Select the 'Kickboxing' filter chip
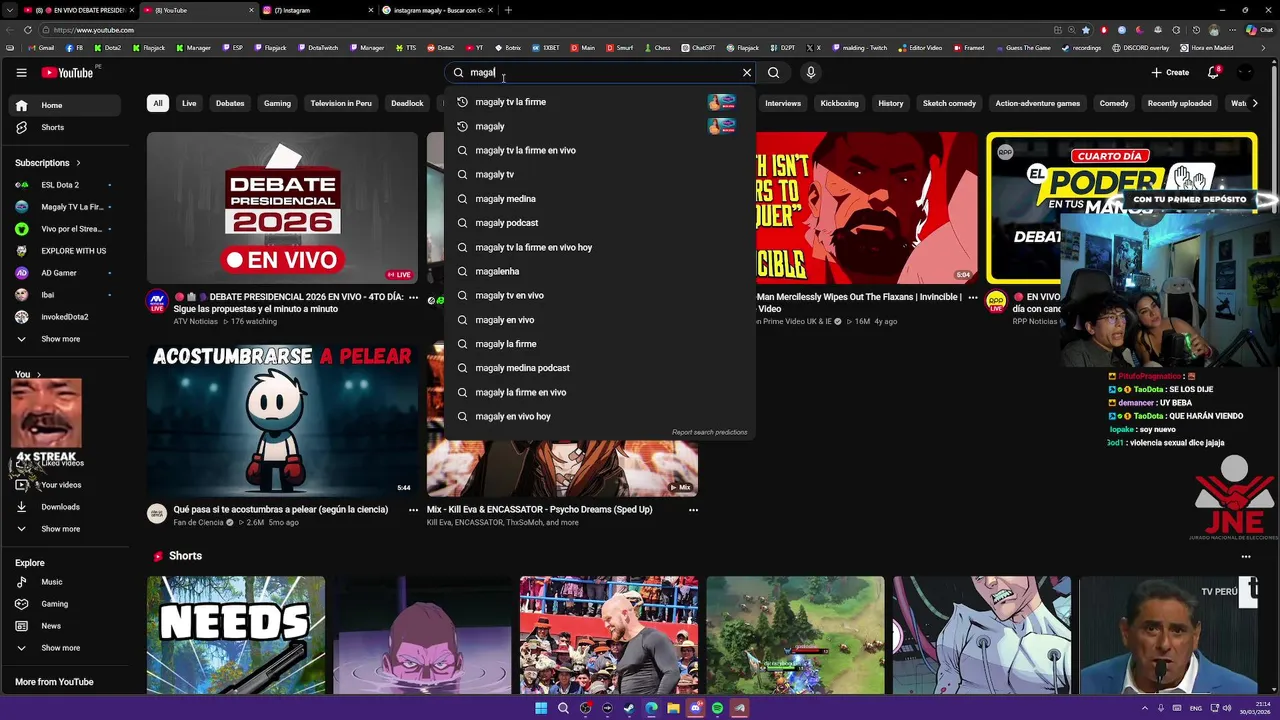 pyautogui.click(x=839, y=103)
